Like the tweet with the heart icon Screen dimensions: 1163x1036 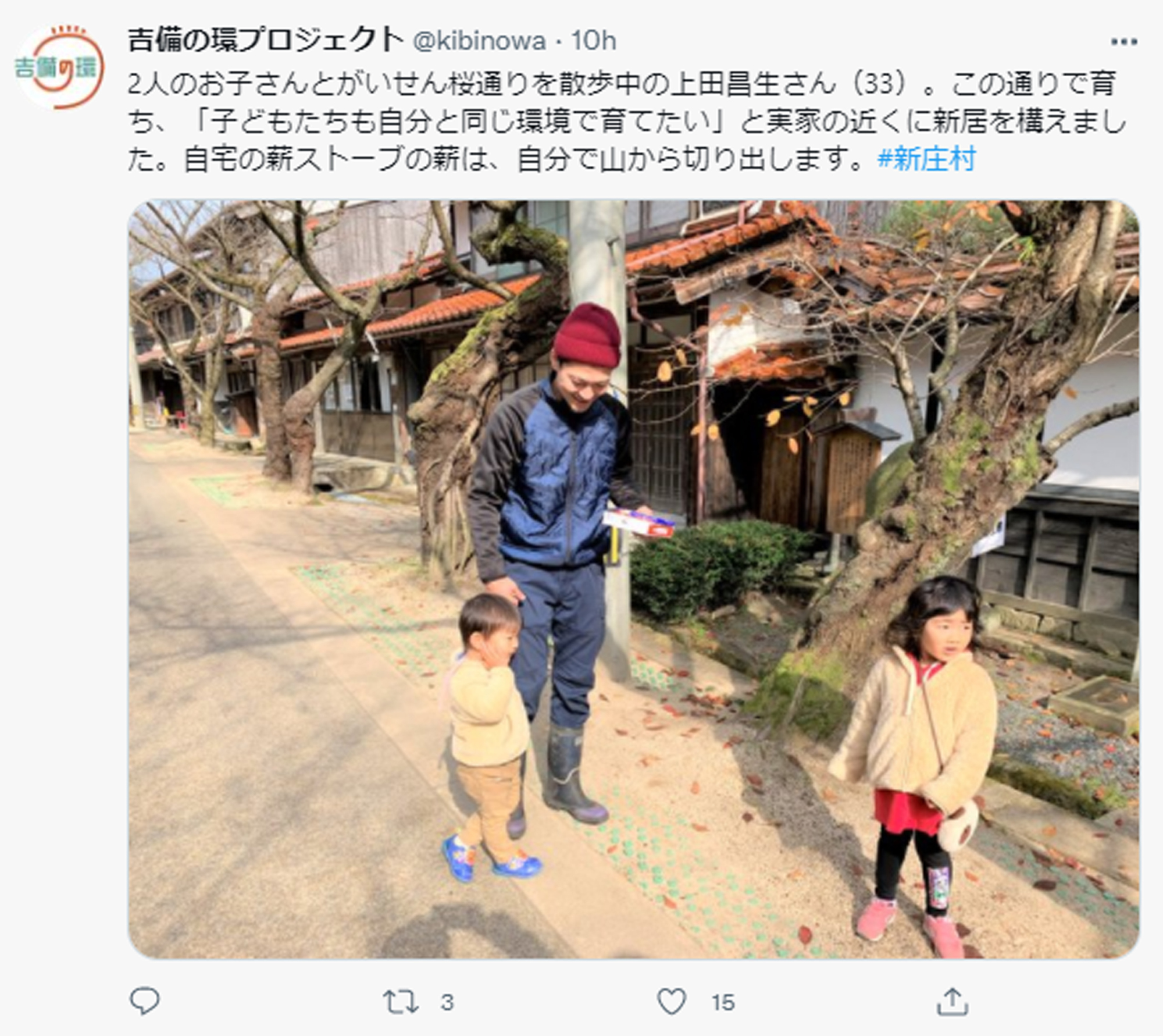(672, 1002)
